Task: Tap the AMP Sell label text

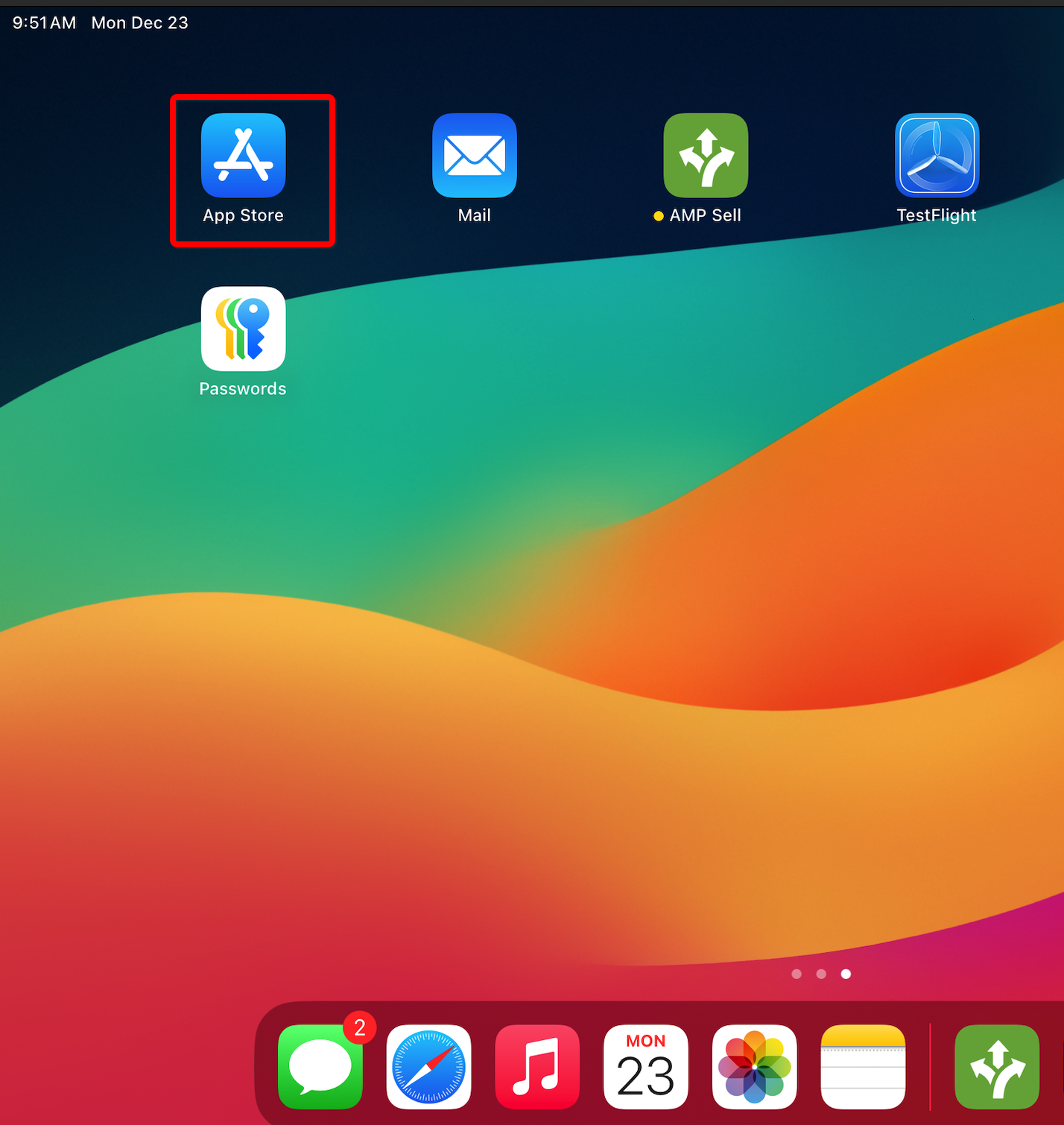Action: [706, 215]
